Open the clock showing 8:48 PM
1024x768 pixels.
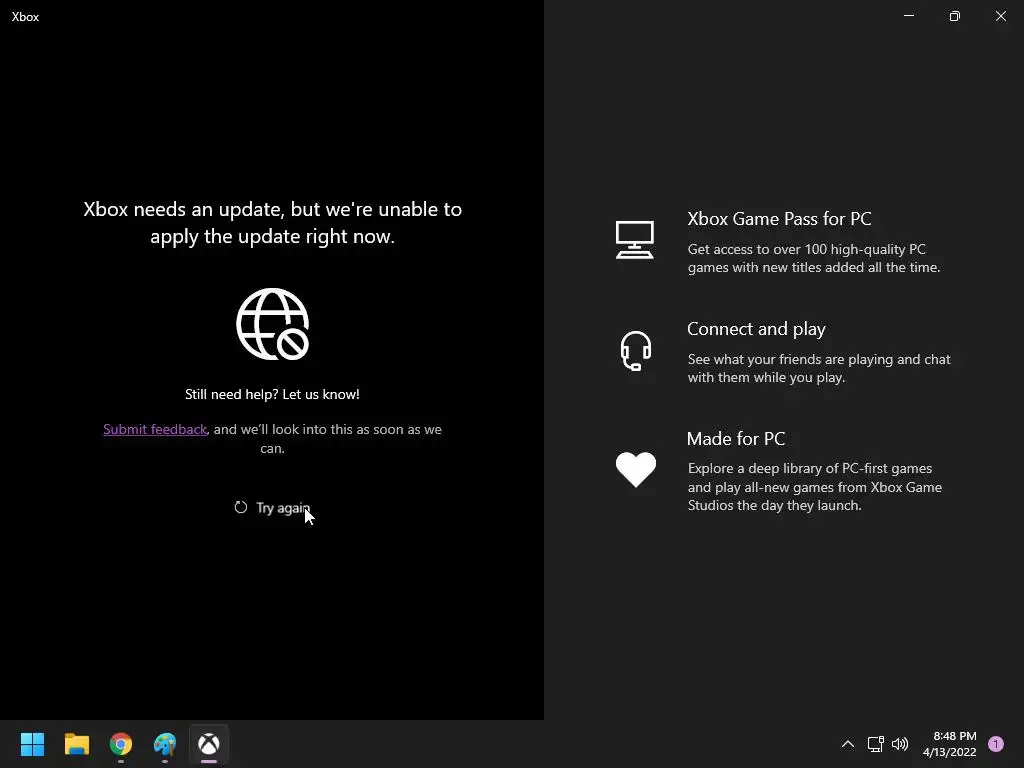pyautogui.click(x=950, y=744)
